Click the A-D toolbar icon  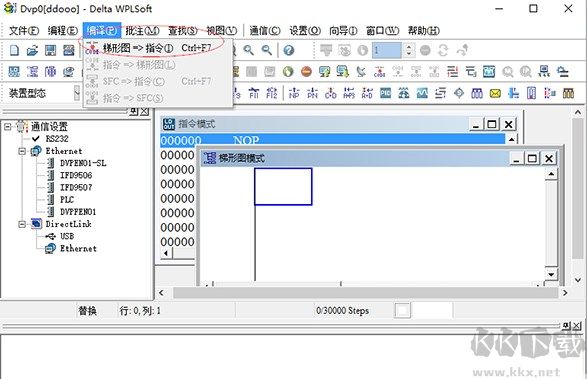click(367, 93)
